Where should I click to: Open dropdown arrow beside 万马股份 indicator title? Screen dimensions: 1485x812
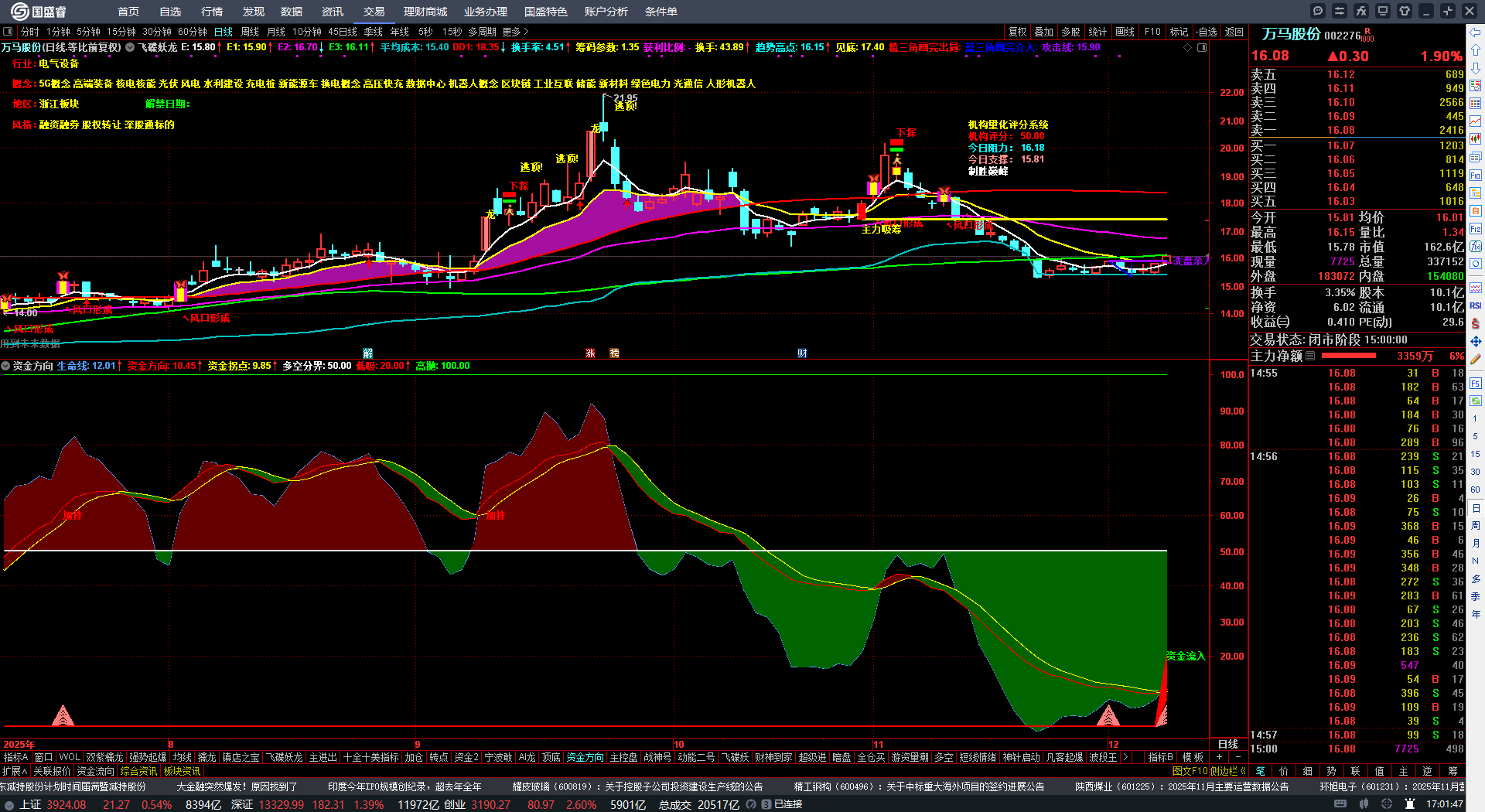click(130, 47)
